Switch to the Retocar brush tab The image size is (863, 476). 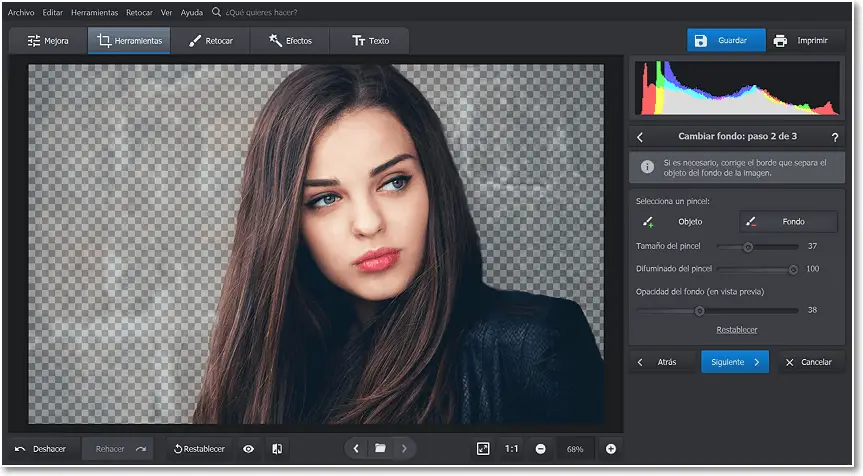210,41
